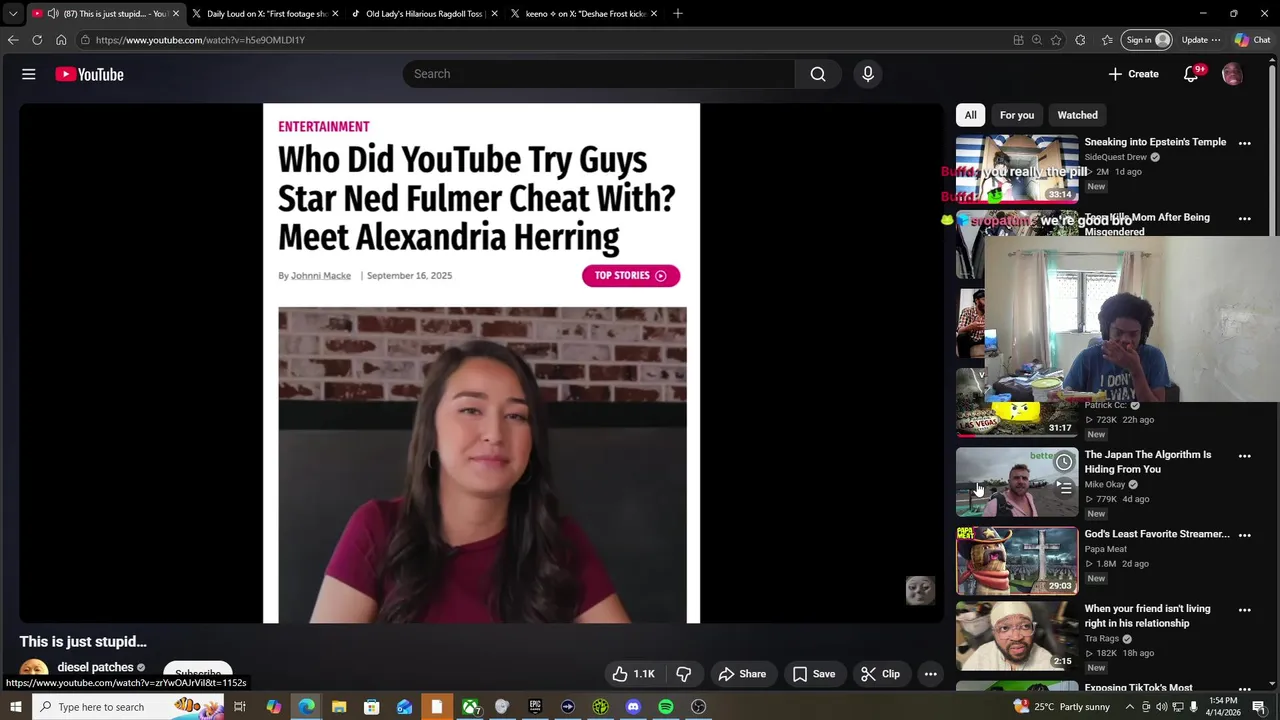This screenshot has width=1280, height=720.
Task: Open the Windows Start menu
Action: coord(15,707)
